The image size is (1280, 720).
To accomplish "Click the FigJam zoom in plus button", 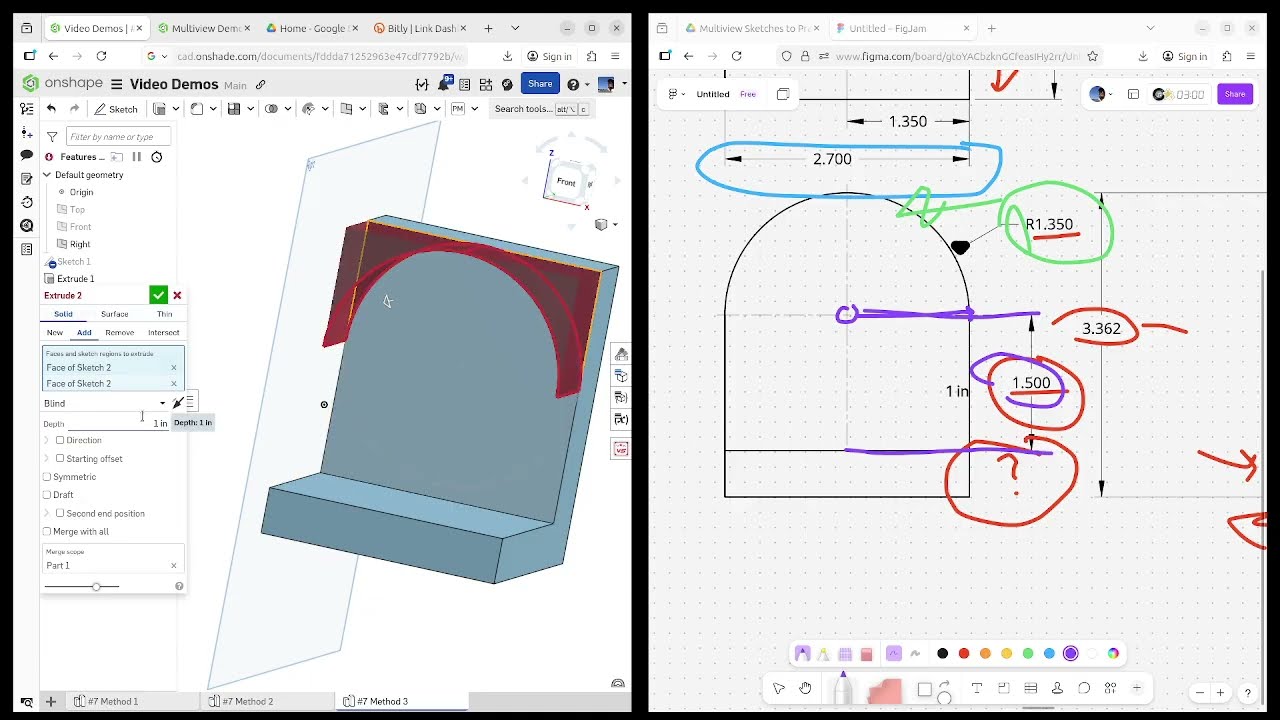I will click(1220, 692).
